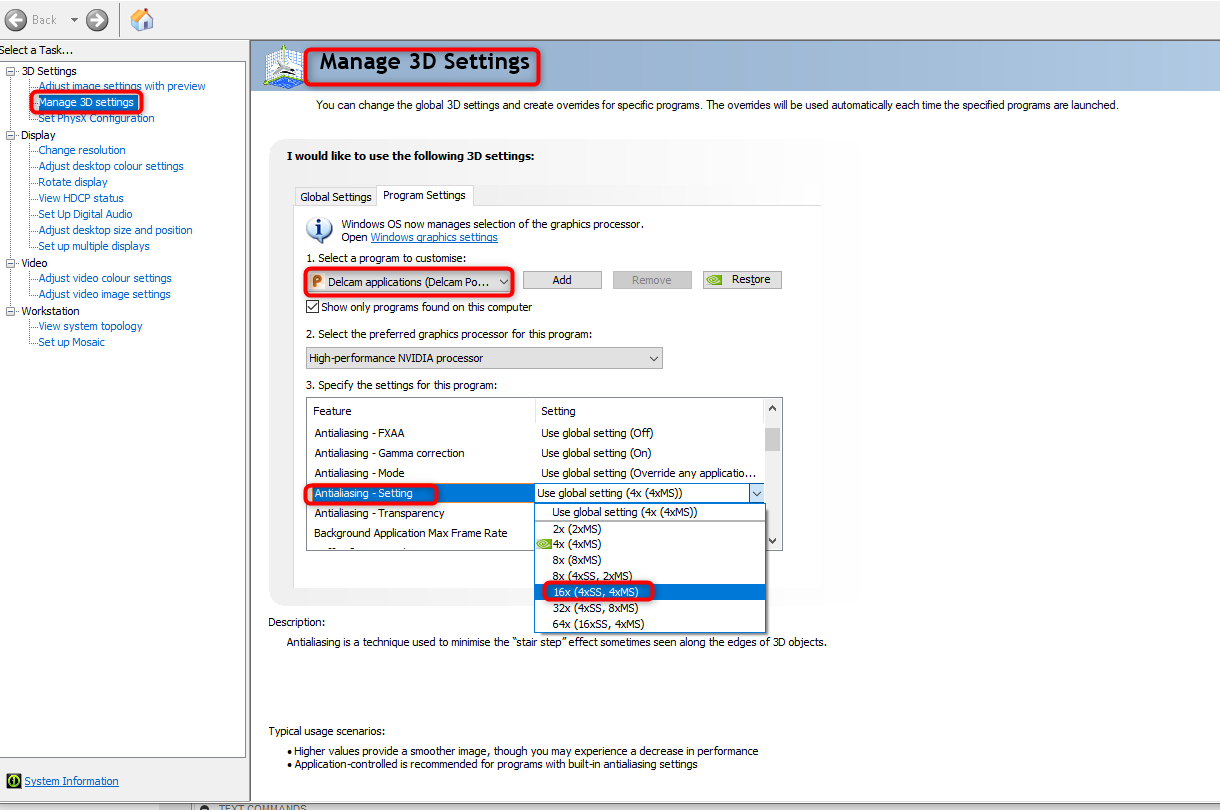
Task: Open Adjust desktop colour settings
Action: pos(111,166)
